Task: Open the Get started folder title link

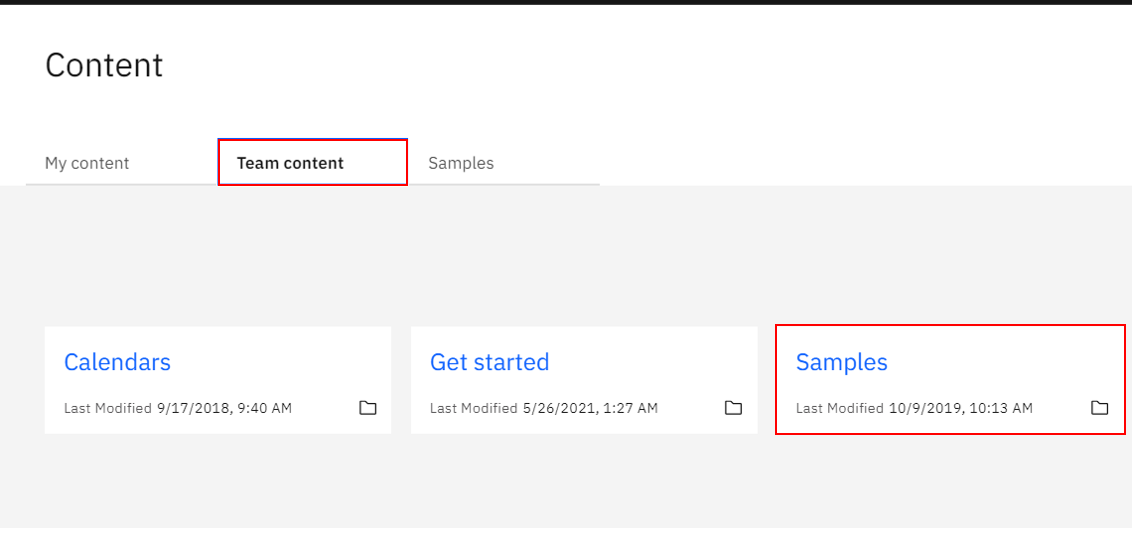Action: click(x=489, y=362)
